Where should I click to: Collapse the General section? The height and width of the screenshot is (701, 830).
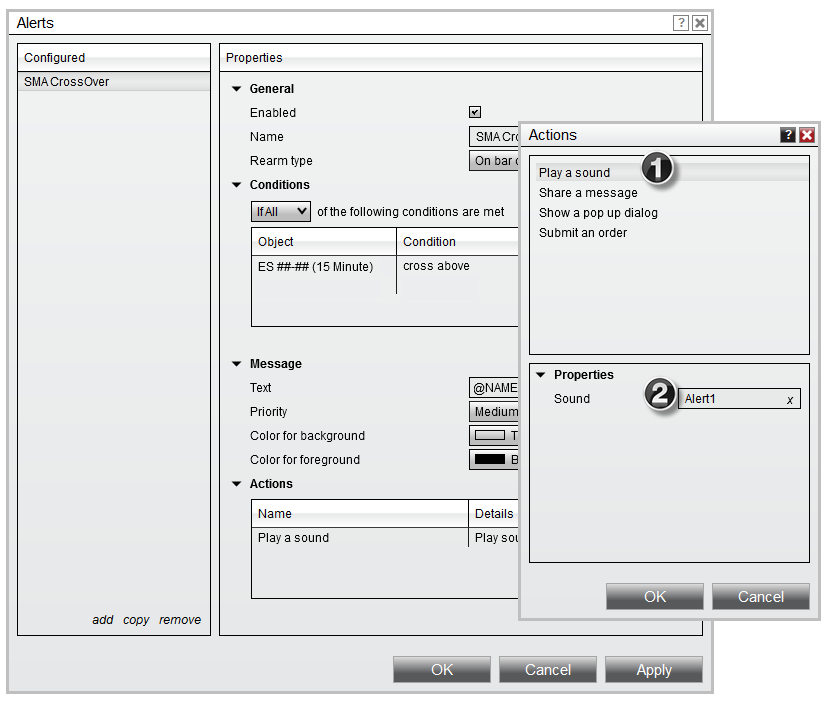pyautogui.click(x=237, y=89)
